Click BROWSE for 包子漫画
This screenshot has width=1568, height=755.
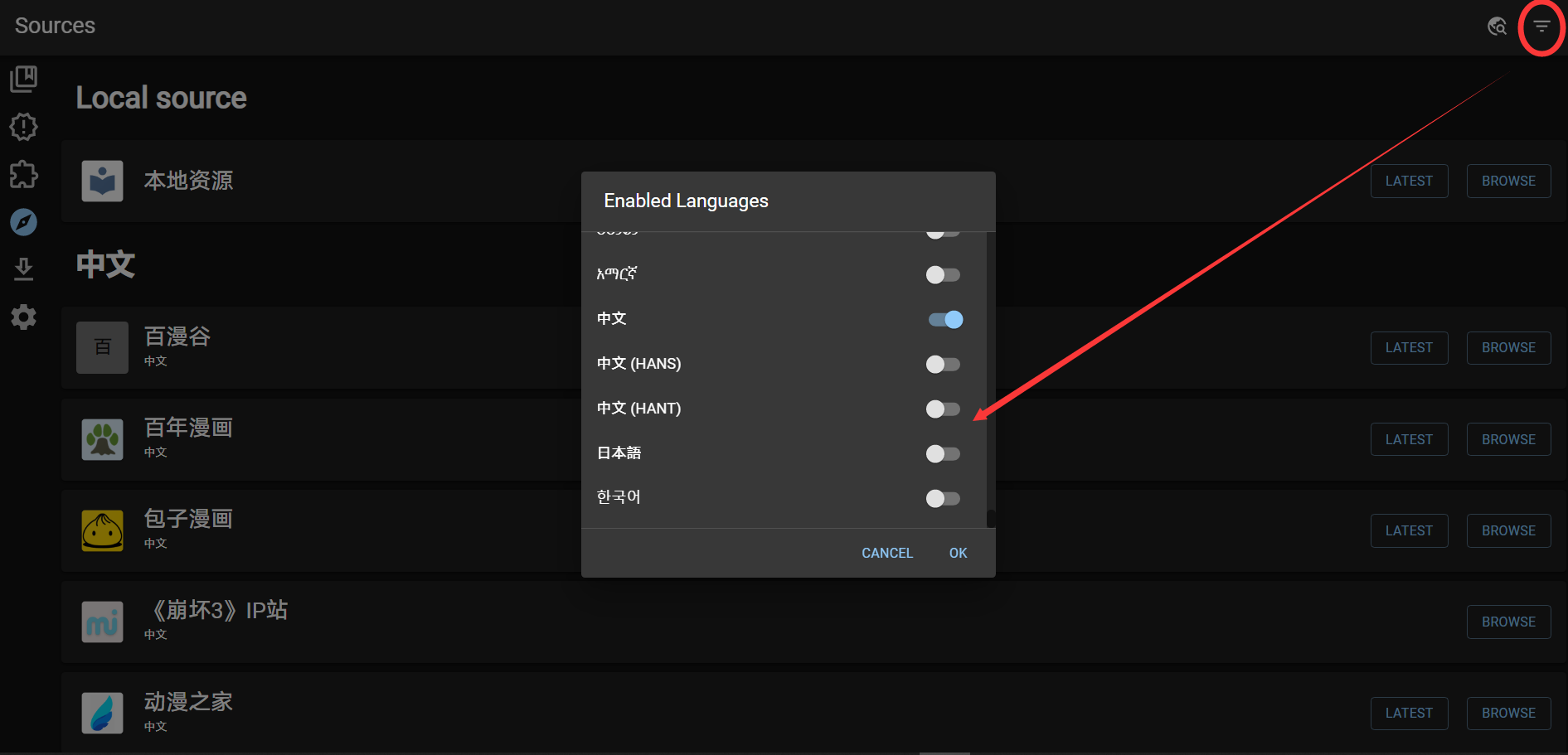[x=1508, y=530]
